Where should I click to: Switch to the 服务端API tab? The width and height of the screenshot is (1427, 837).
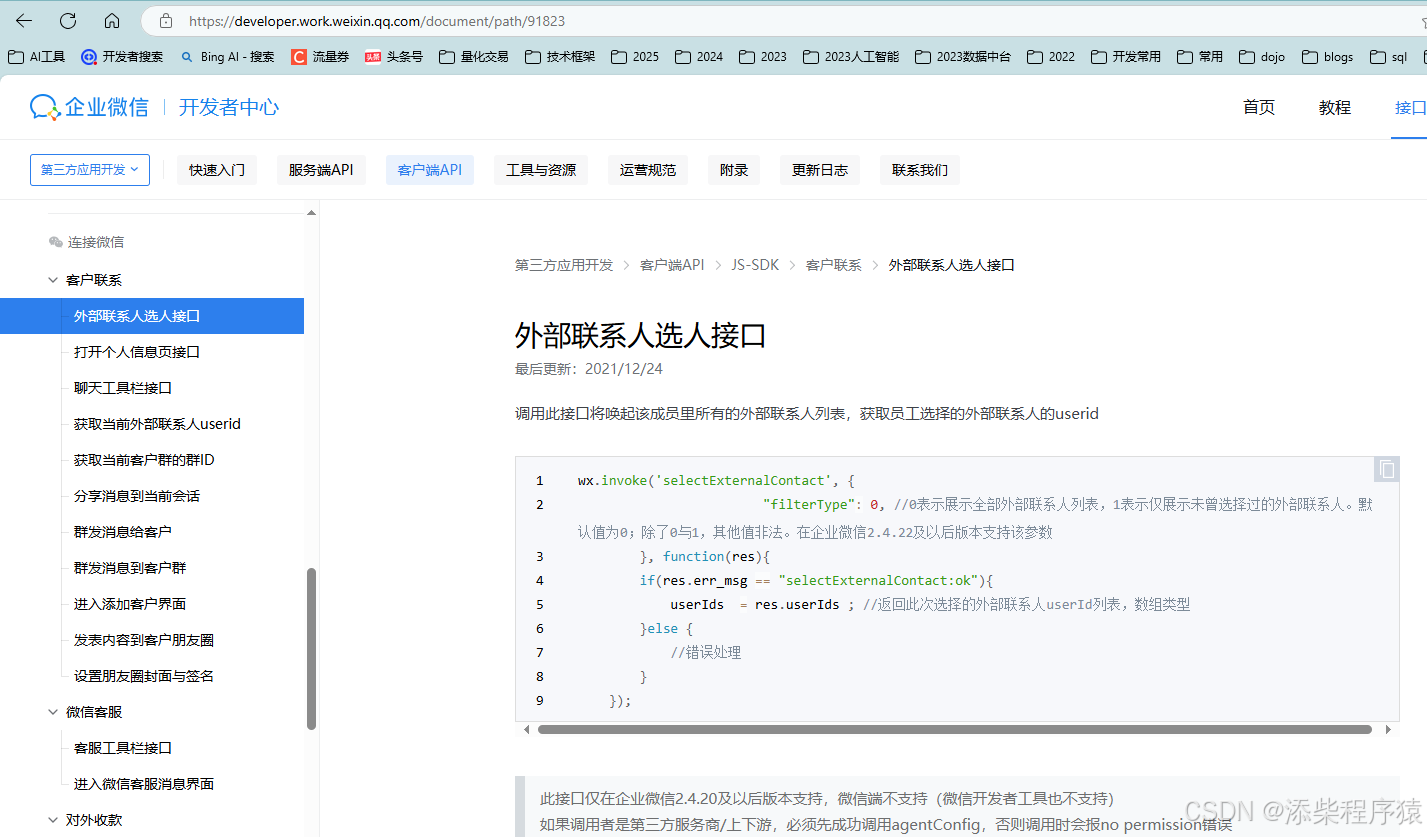click(321, 170)
